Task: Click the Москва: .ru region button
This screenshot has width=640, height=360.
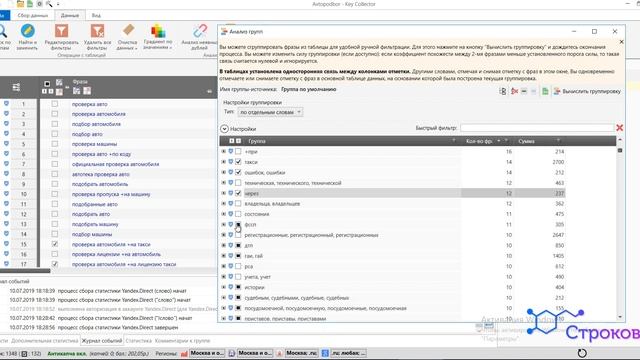Action: pos(302,353)
